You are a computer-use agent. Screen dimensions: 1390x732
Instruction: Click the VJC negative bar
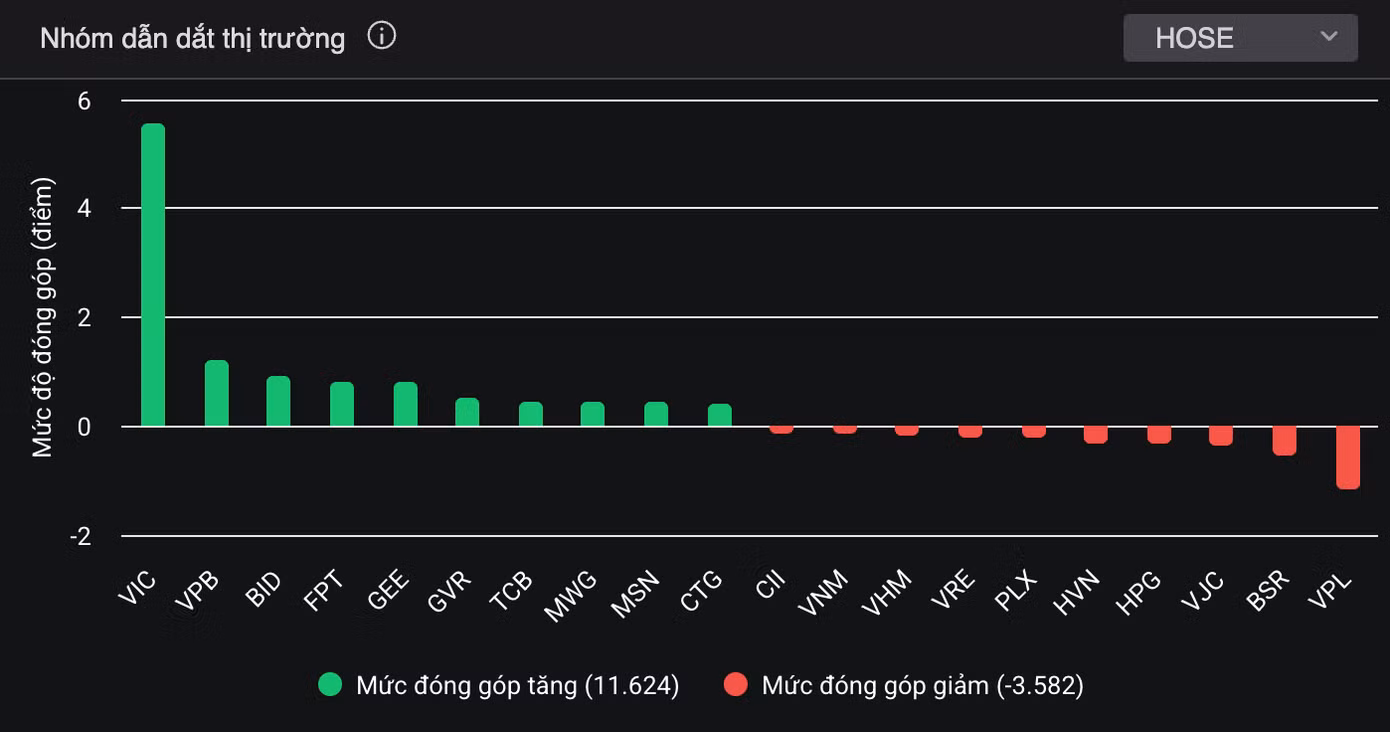click(x=1221, y=436)
